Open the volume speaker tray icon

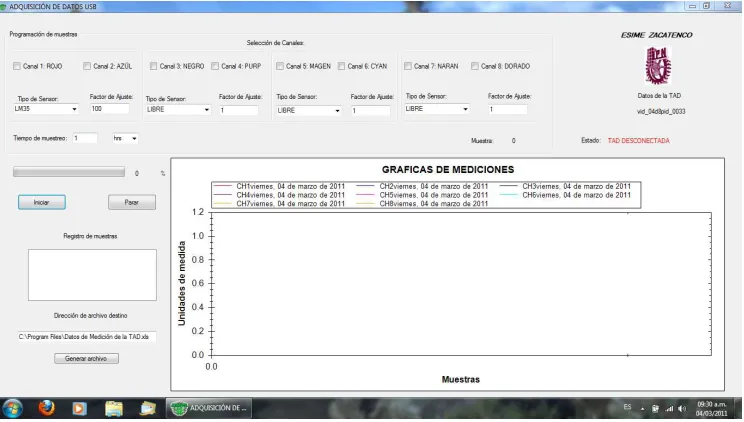click(x=682, y=409)
